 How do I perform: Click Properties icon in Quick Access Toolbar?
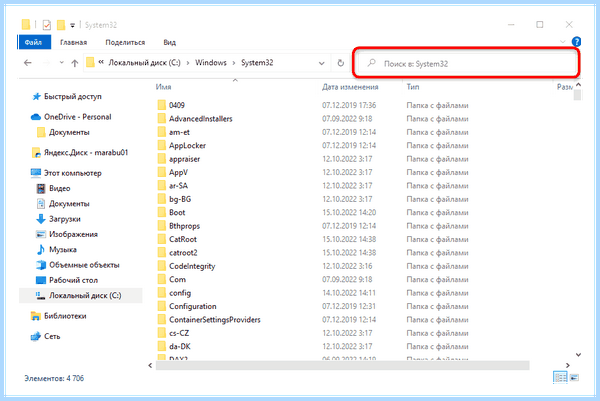(47, 25)
